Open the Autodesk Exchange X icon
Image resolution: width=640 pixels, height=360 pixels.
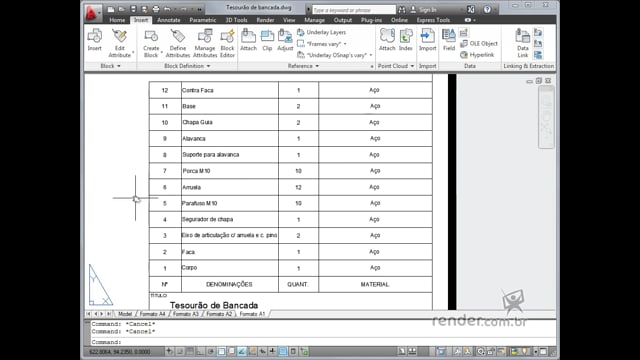click(471, 9)
